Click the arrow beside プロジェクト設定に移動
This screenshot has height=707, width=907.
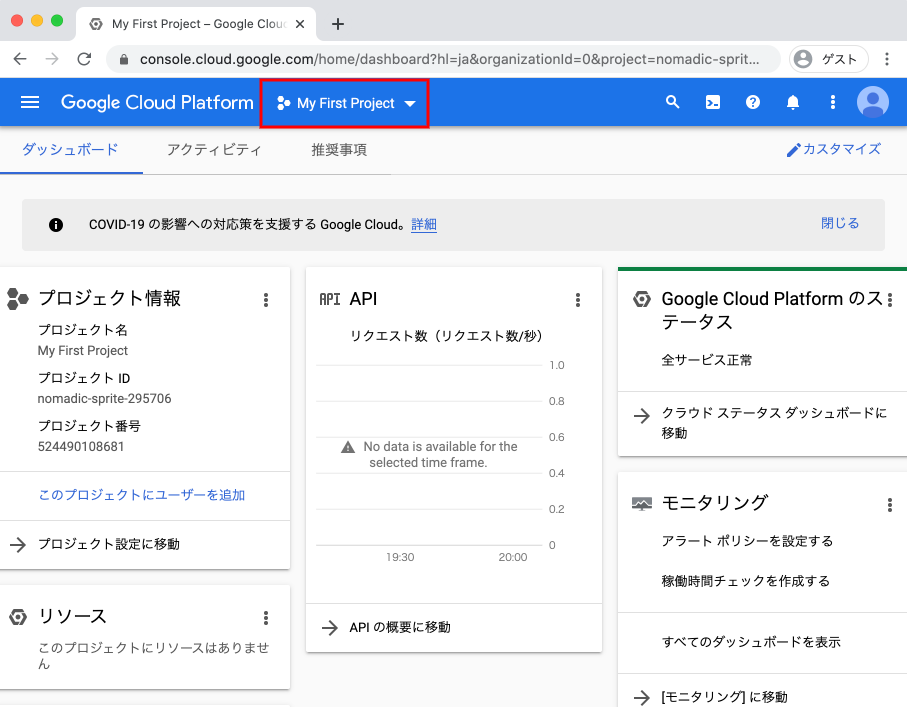tap(18, 544)
